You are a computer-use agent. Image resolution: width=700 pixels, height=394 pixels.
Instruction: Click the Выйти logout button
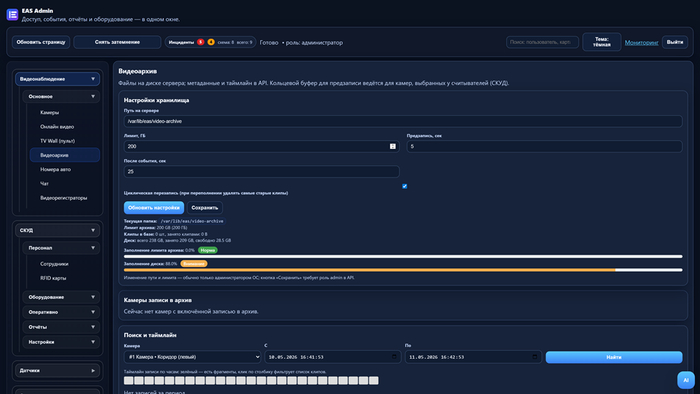(x=675, y=42)
